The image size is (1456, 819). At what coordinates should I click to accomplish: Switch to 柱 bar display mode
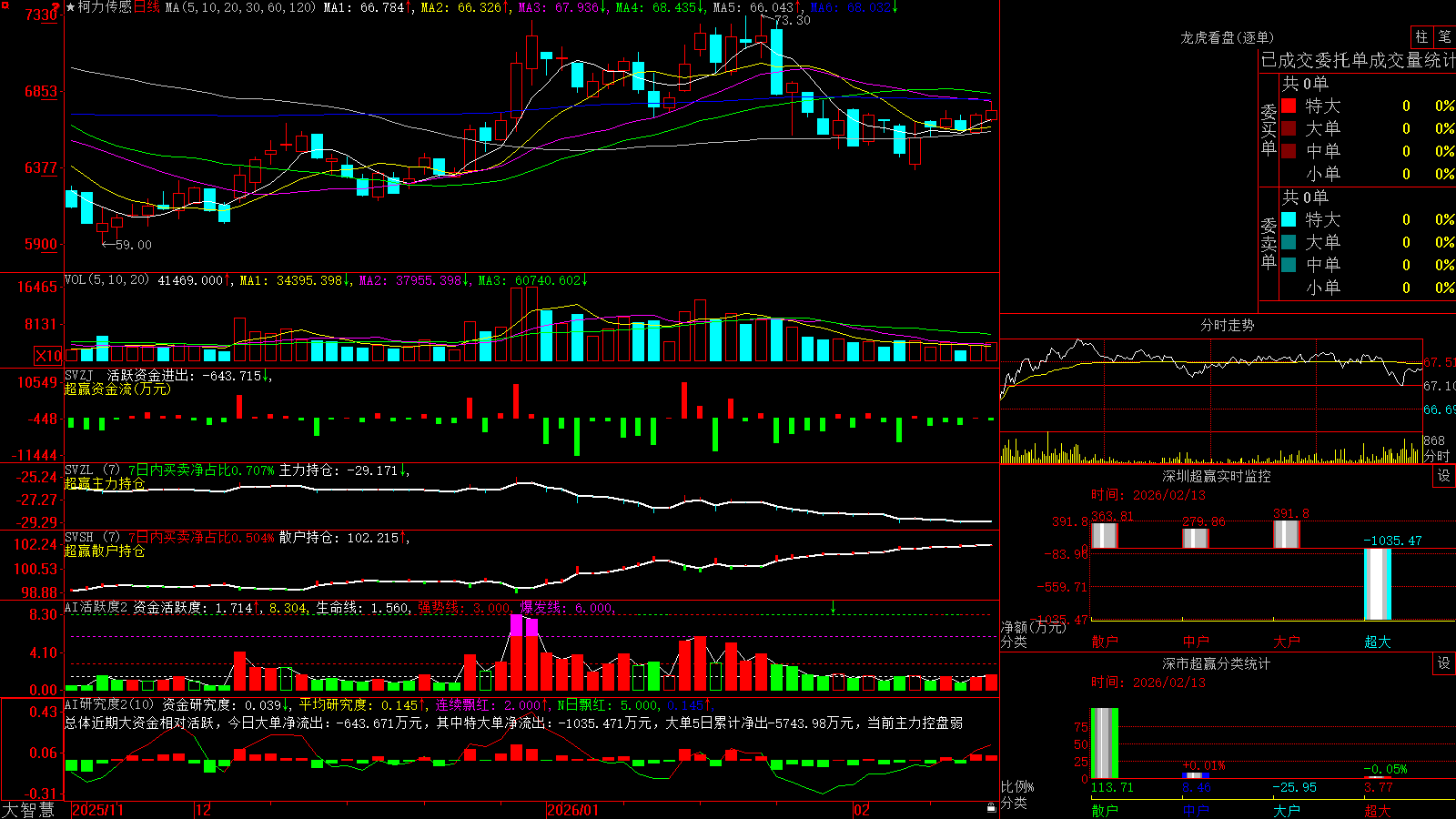(x=1421, y=36)
